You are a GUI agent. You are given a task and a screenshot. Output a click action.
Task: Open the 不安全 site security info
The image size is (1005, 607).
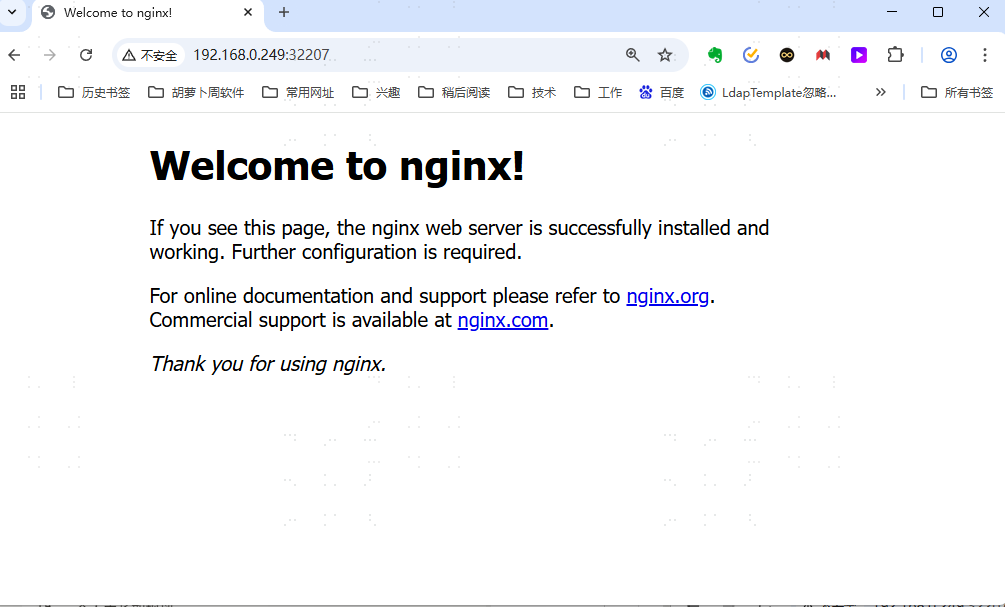tap(150, 55)
